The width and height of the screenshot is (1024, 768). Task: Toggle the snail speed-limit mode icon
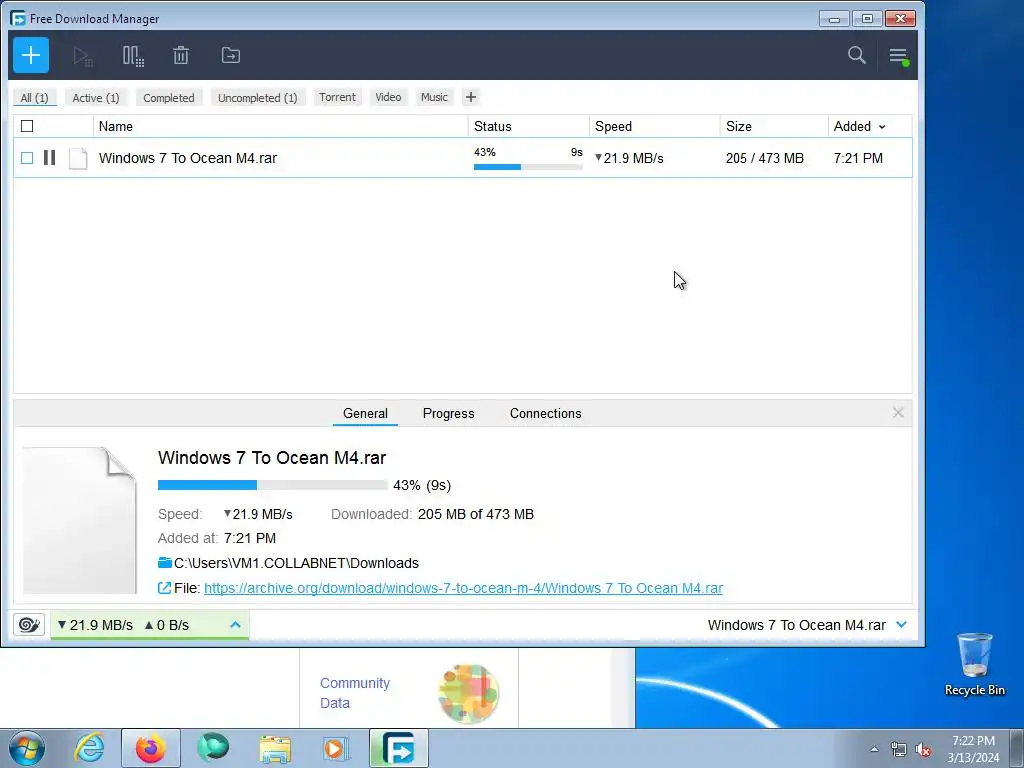(29, 625)
